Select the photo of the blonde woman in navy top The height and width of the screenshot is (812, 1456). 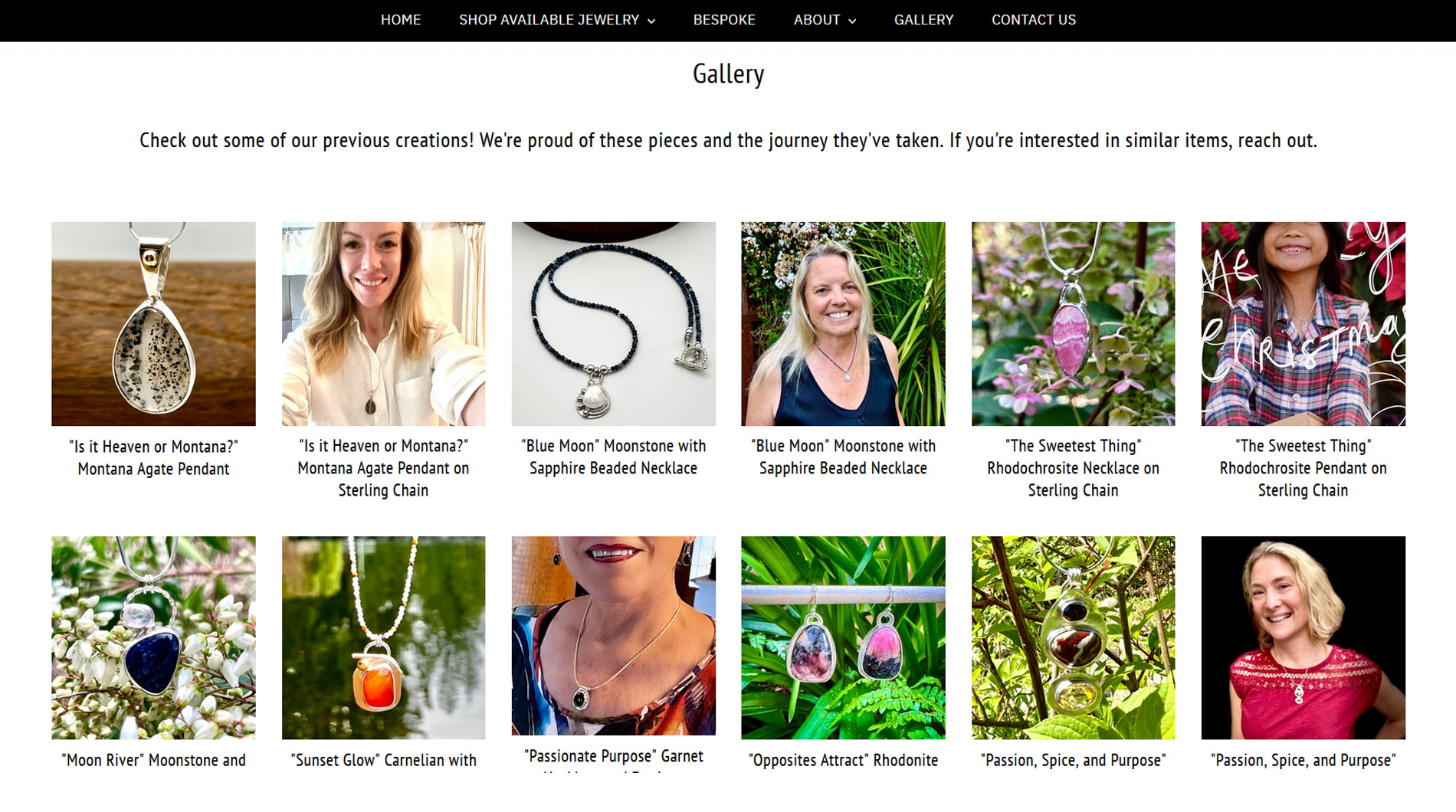pos(843,323)
